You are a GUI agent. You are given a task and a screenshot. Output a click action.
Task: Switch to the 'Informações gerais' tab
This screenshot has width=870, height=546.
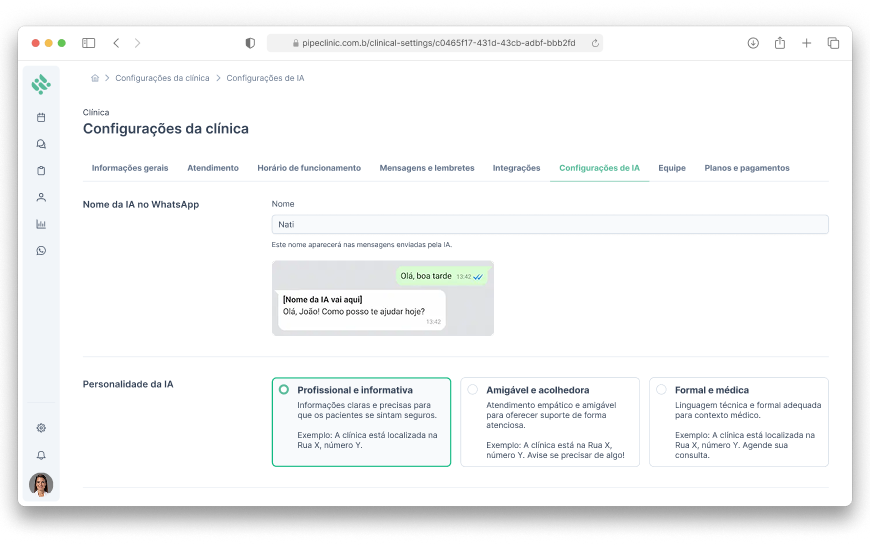pyautogui.click(x=130, y=168)
